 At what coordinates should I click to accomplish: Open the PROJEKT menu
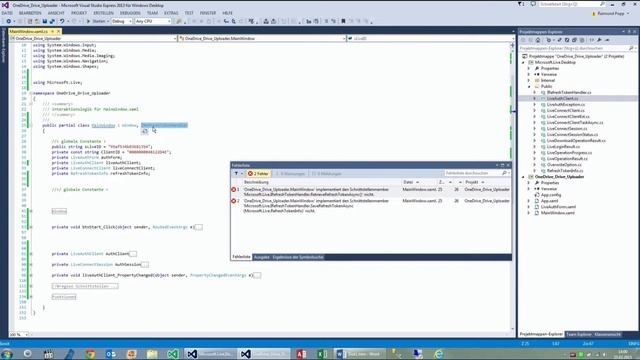coord(79,13)
